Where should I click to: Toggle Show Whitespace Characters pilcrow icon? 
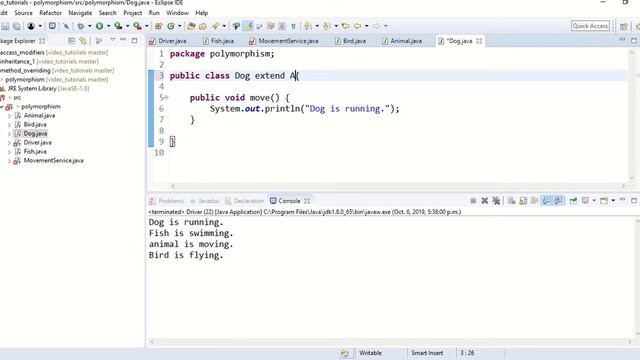293,26
